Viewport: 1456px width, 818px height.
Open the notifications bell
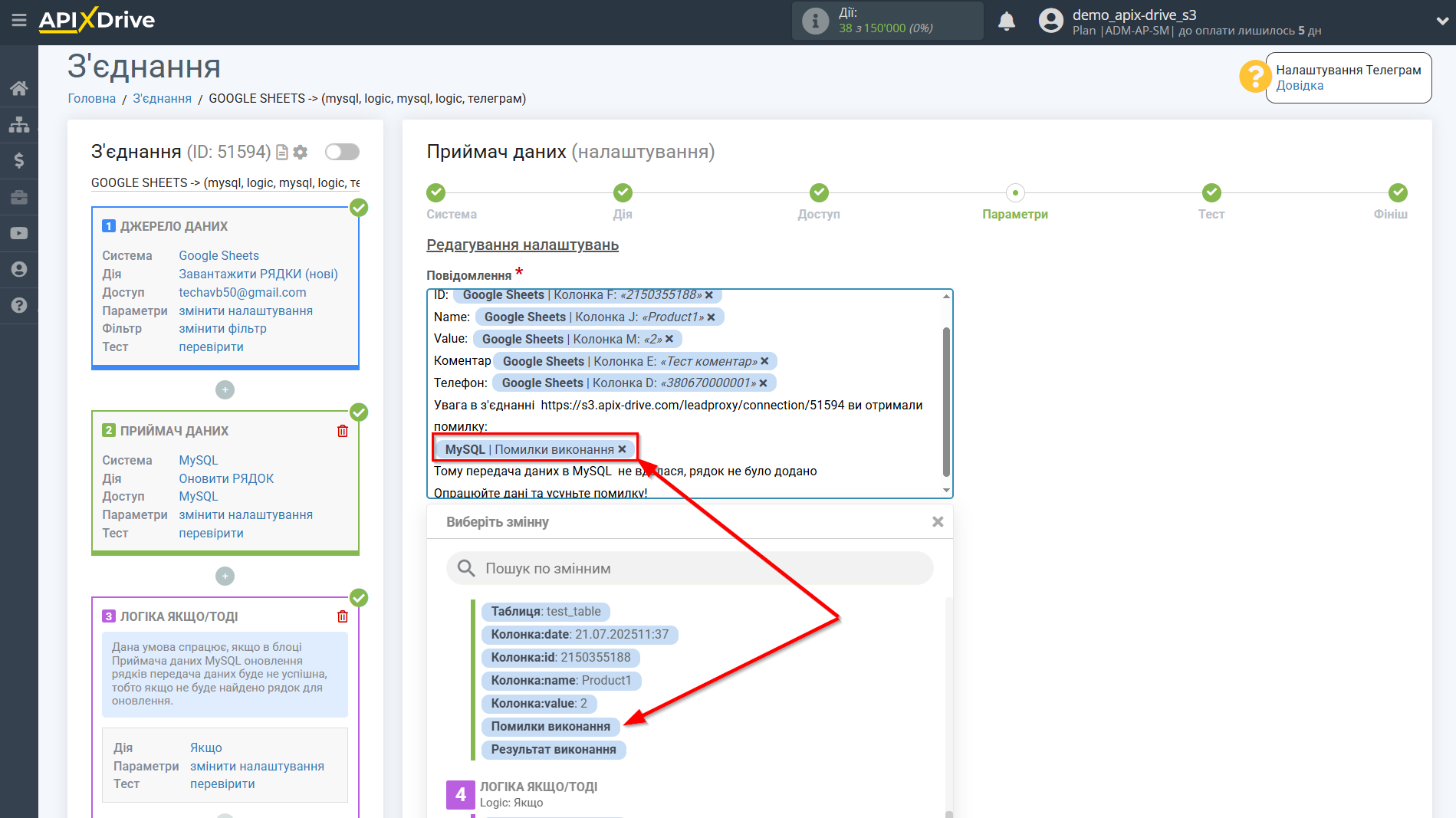tap(1006, 21)
